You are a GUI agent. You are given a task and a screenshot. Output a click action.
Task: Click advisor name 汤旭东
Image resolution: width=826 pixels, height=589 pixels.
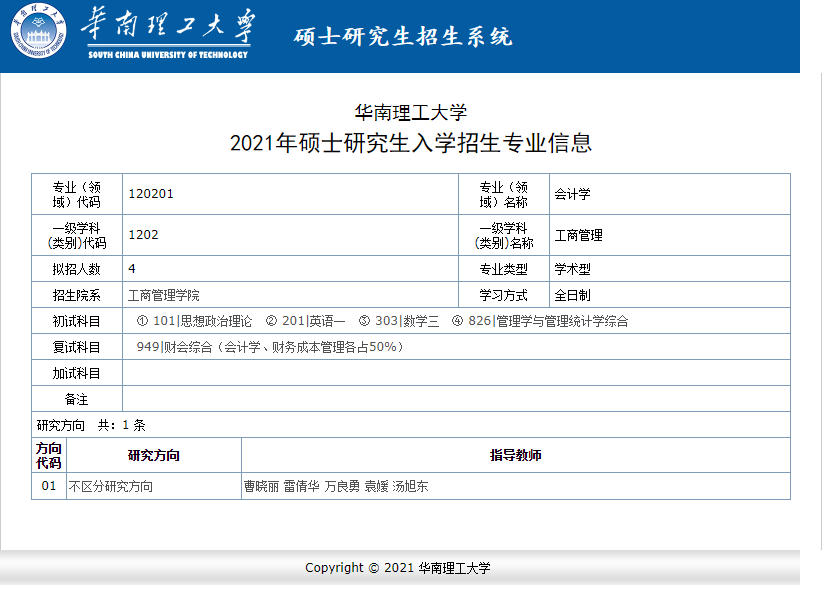[410, 486]
